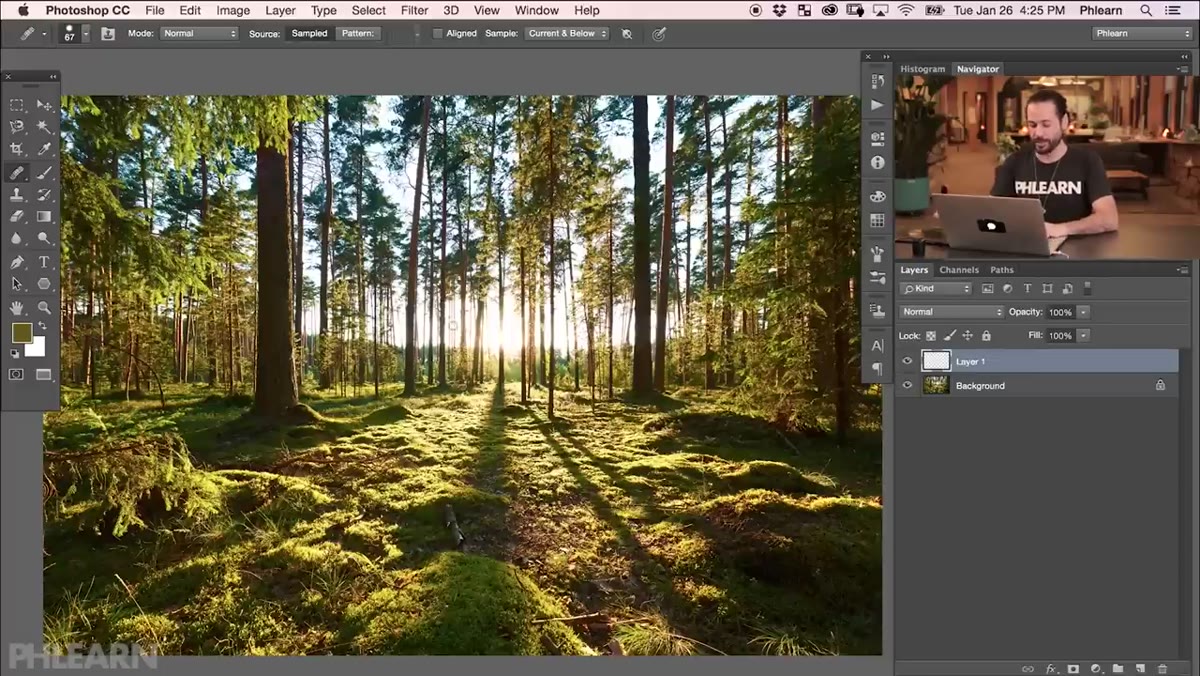Image resolution: width=1200 pixels, height=676 pixels.
Task: Select the Rectangular Marquee tool
Action: coord(17,105)
